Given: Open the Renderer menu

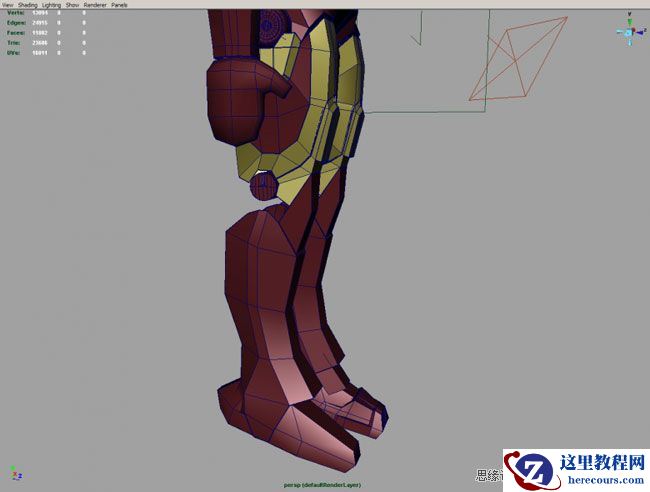Looking at the screenshot, I should (95, 5).
